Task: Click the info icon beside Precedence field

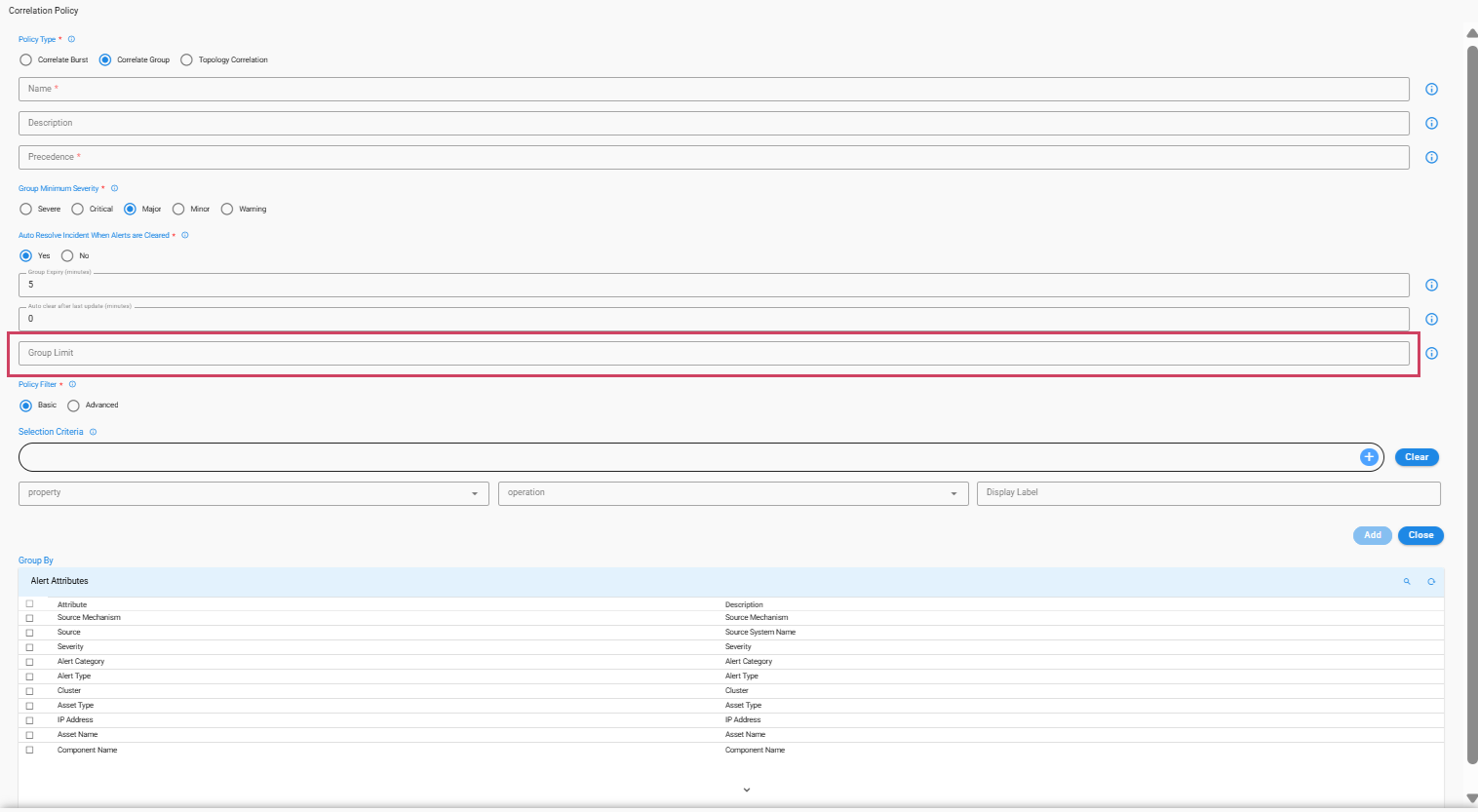Action: [x=1431, y=158]
